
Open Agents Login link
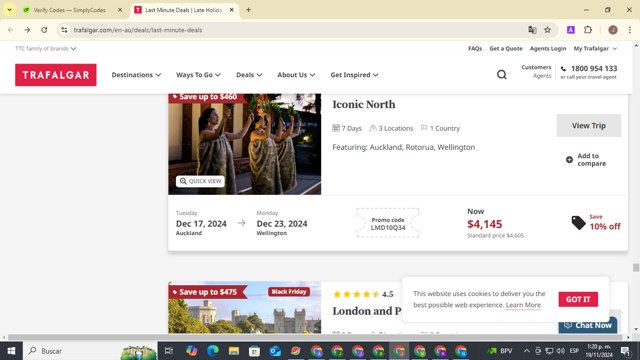(x=548, y=49)
